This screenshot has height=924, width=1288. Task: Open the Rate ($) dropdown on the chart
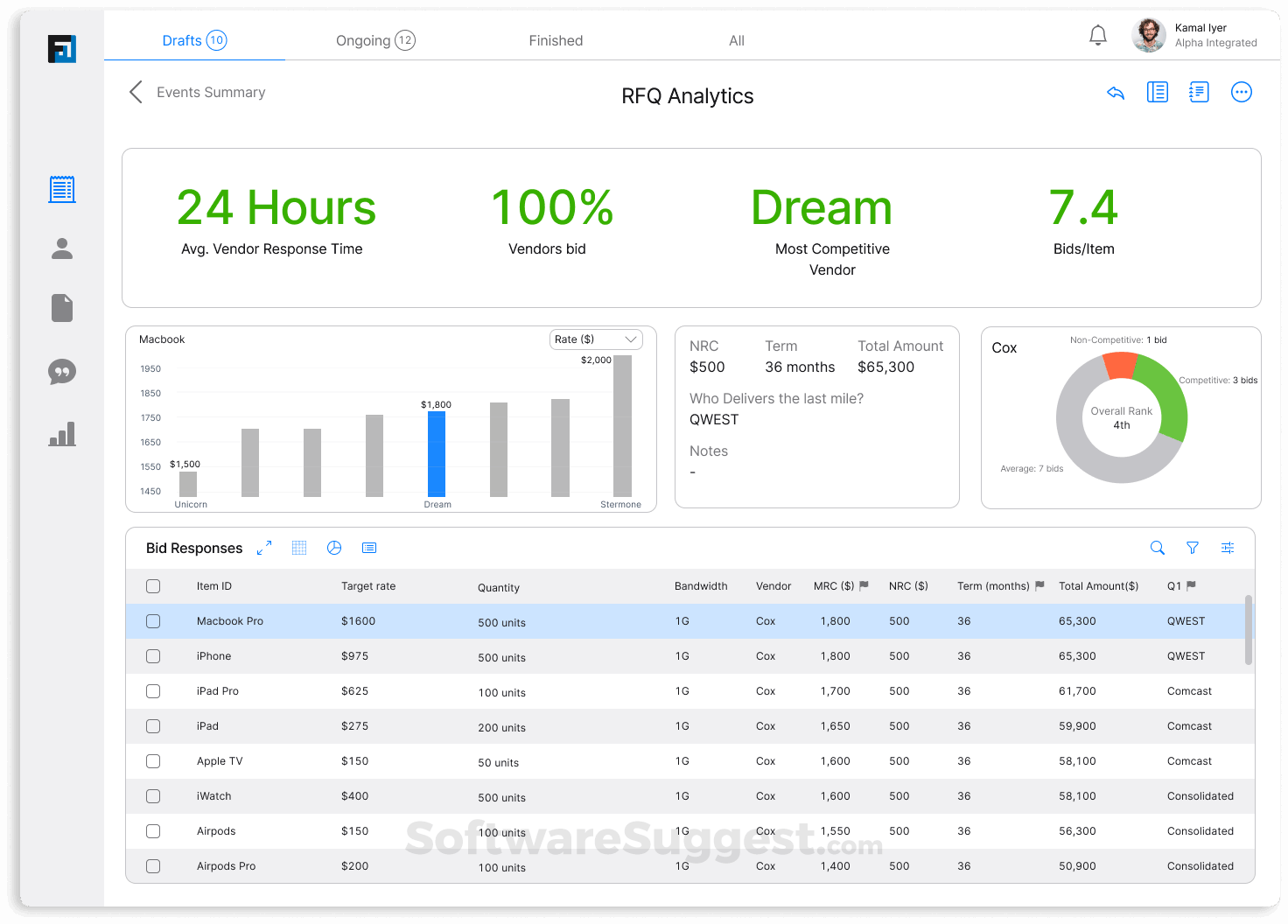click(596, 339)
